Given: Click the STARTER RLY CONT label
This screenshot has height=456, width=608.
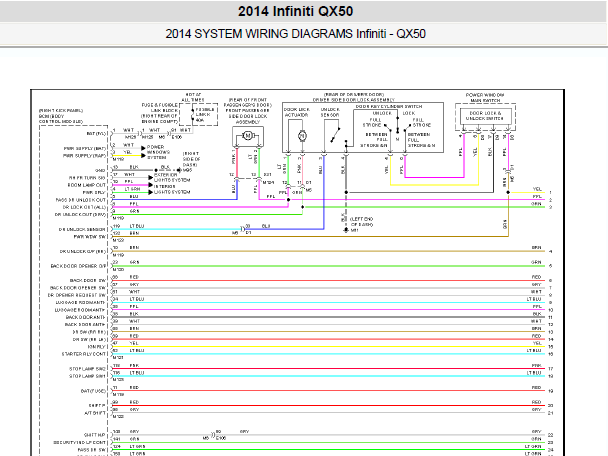Looking at the screenshot, I should pyautogui.click(x=84, y=354).
